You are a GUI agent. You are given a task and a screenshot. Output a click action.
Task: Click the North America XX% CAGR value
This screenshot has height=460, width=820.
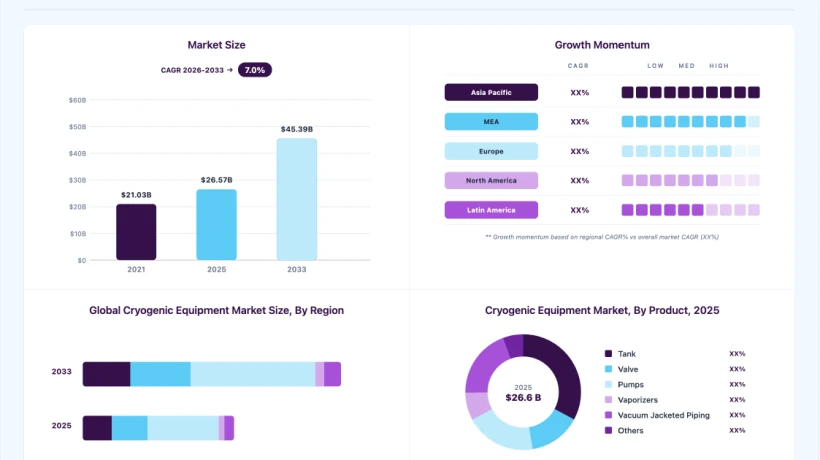579,180
